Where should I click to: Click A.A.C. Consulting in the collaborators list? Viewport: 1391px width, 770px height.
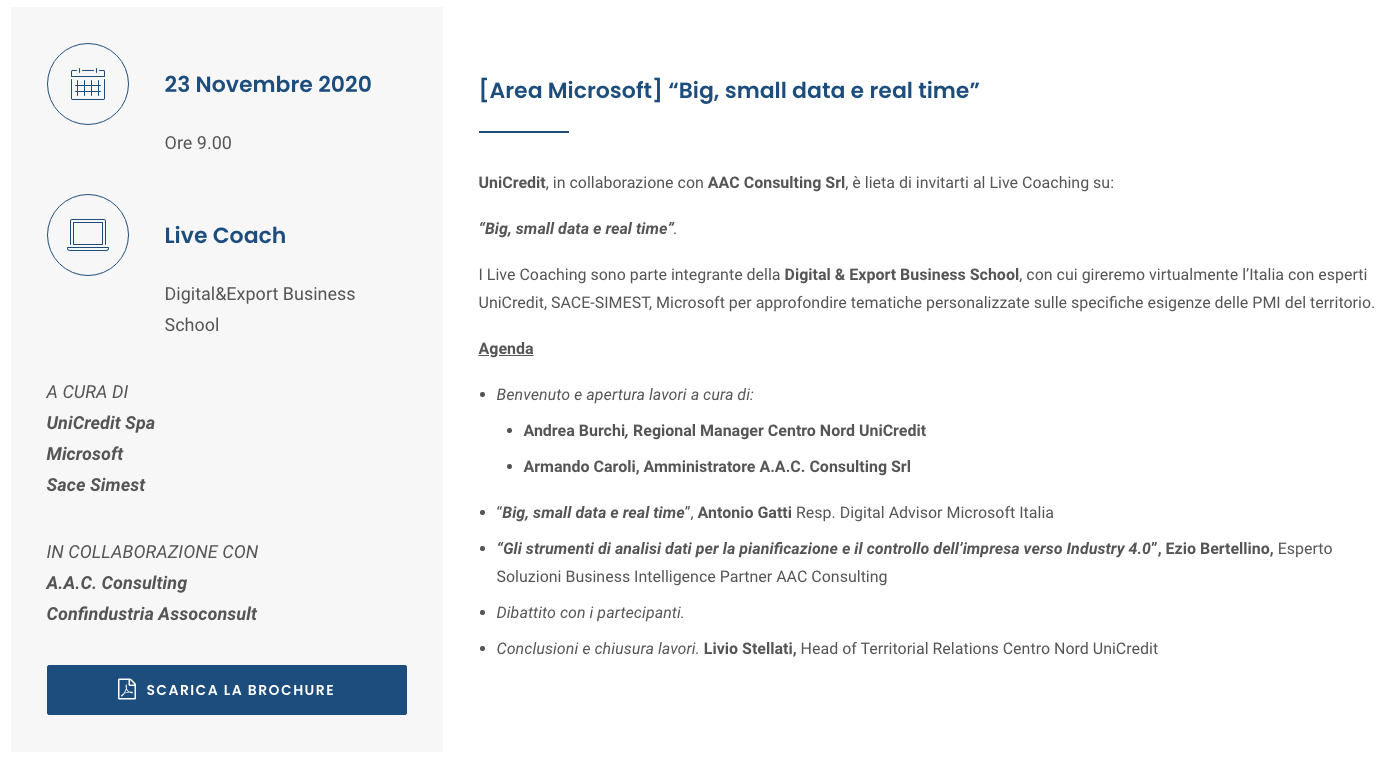(x=117, y=583)
